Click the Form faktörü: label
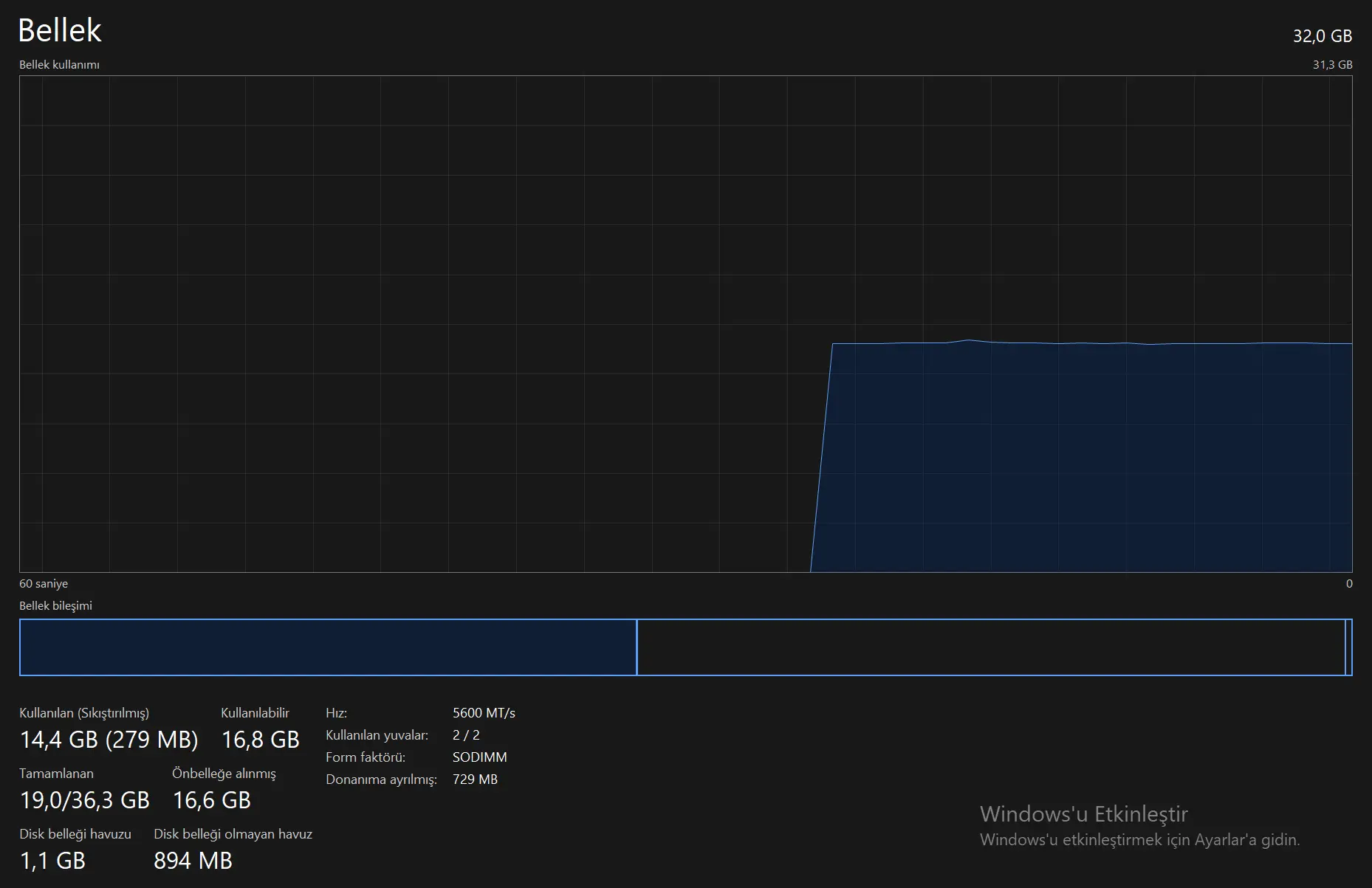This screenshot has height=888, width=1372. [x=365, y=757]
